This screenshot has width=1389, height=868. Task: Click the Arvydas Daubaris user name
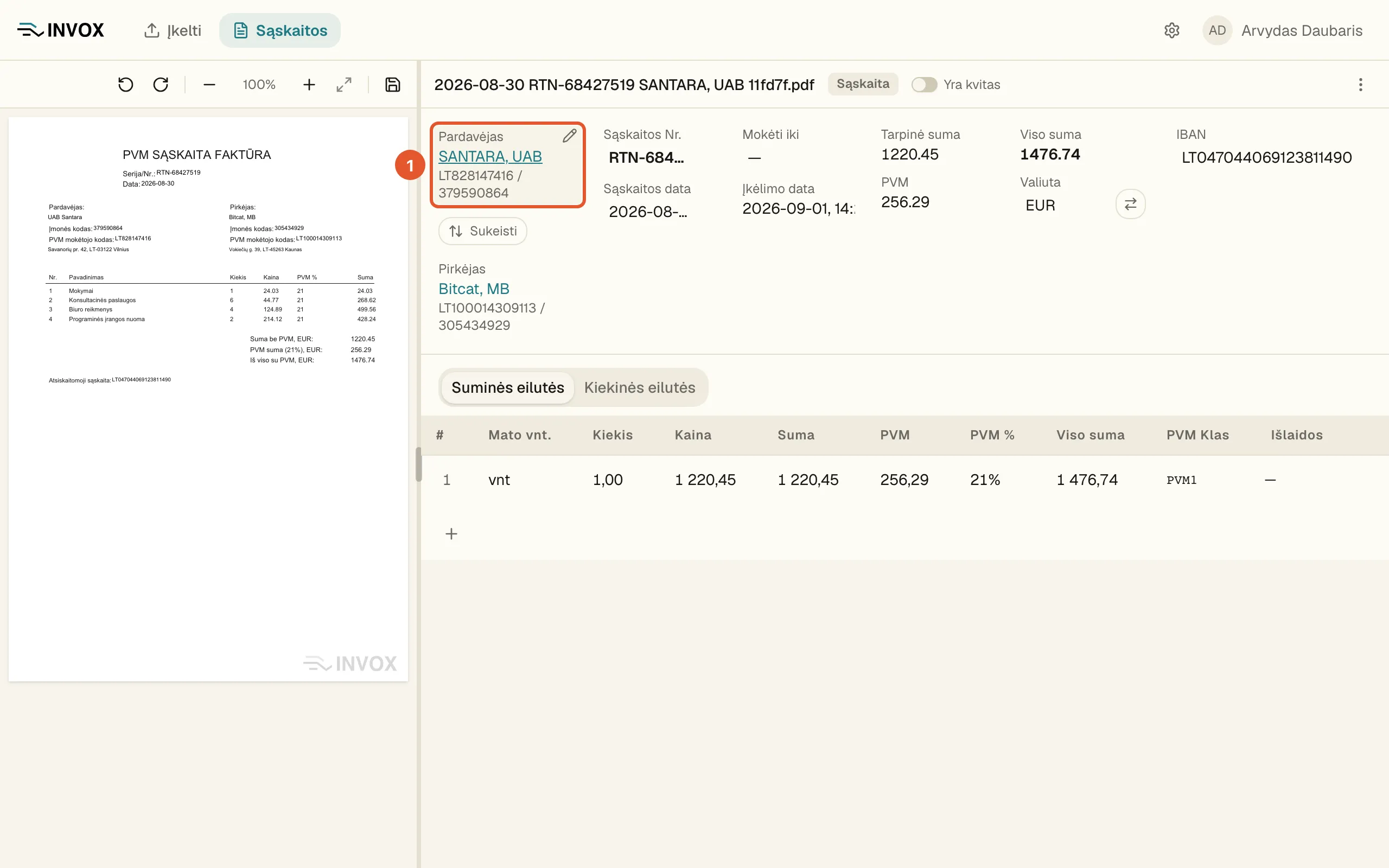coord(1302,30)
